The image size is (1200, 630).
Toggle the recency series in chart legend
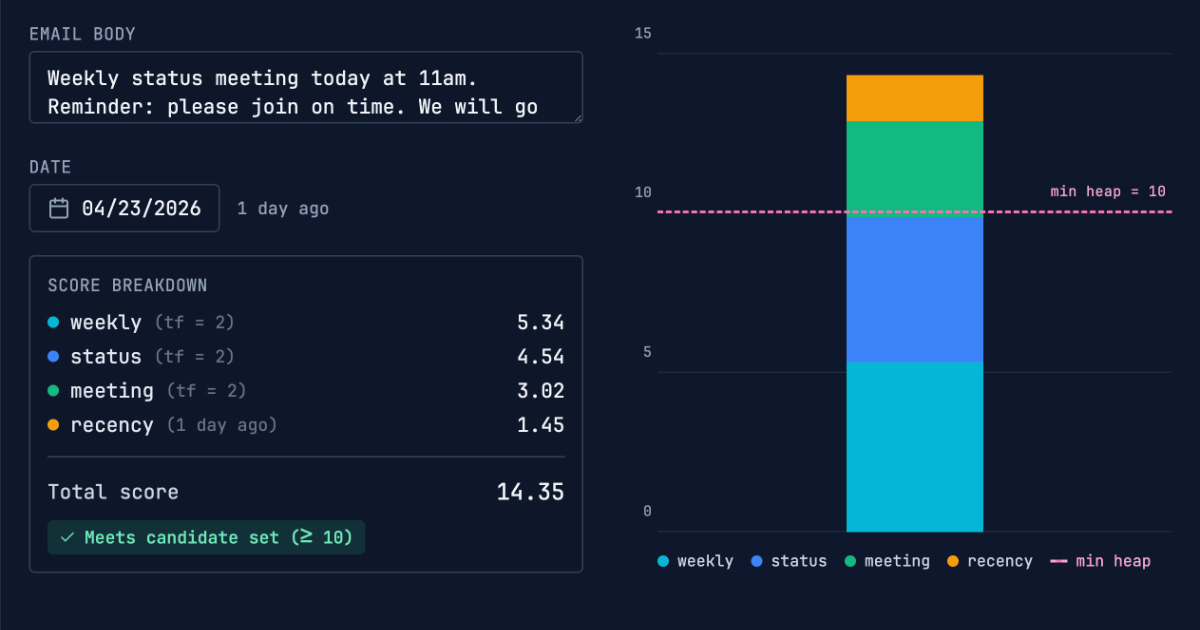click(989, 561)
